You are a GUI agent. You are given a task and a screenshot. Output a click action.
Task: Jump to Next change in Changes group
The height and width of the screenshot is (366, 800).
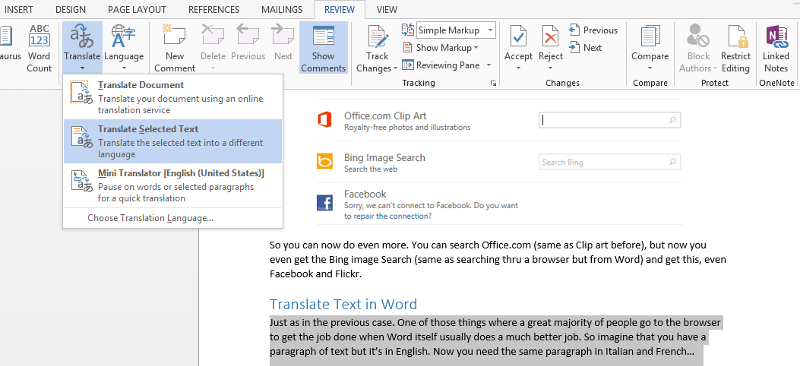pos(586,47)
